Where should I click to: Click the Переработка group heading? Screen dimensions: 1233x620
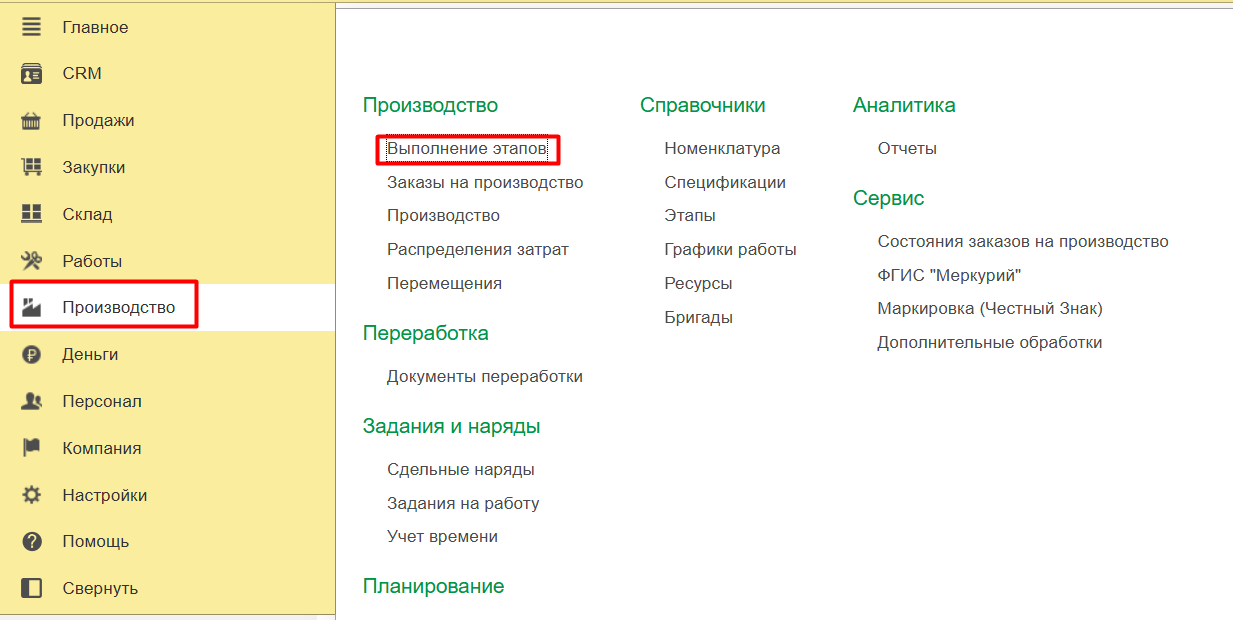426,333
